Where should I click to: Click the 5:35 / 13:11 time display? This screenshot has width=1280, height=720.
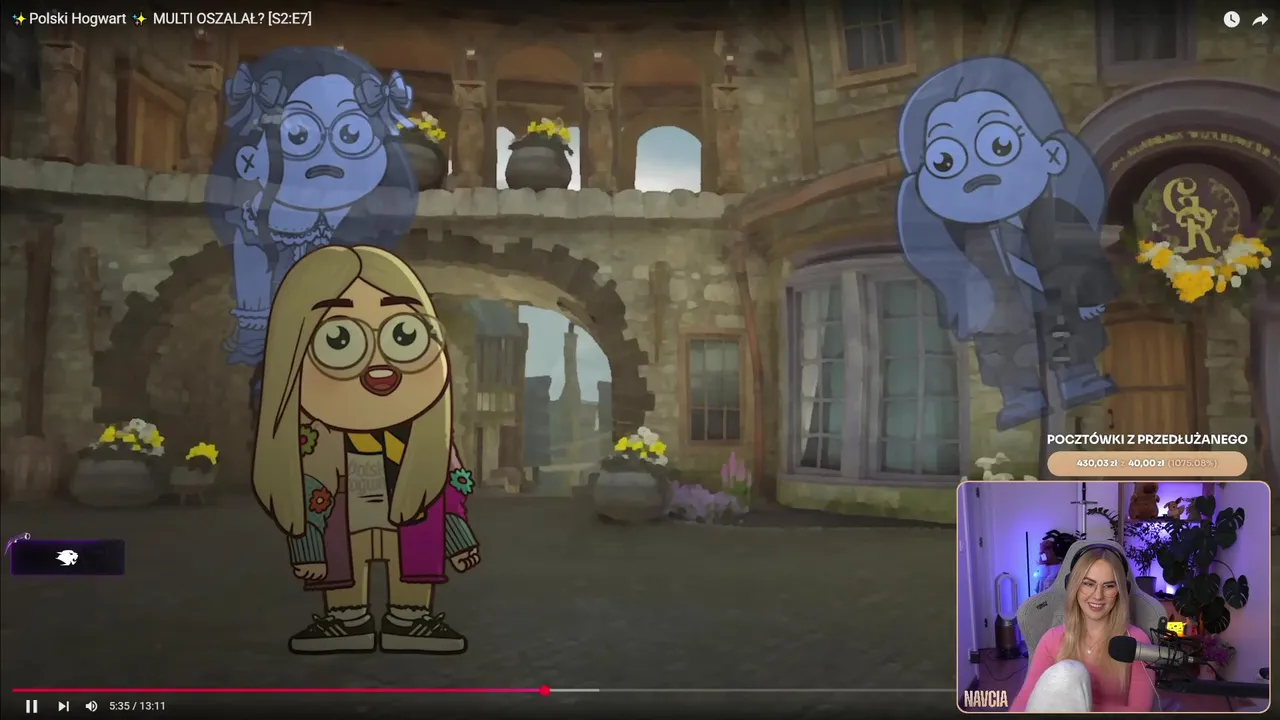137,706
